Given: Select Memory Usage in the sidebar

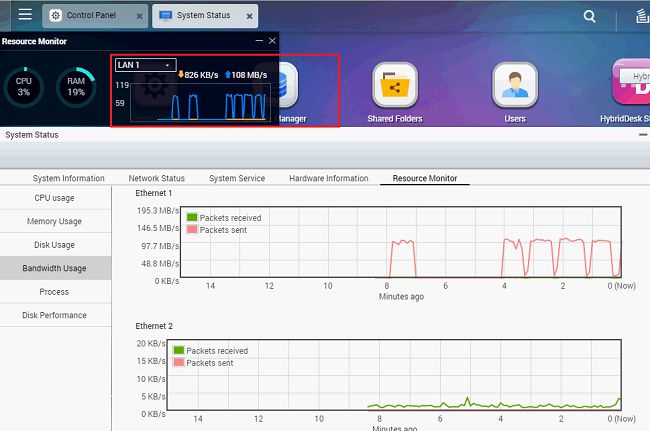Looking at the screenshot, I should click(x=56, y=221).
